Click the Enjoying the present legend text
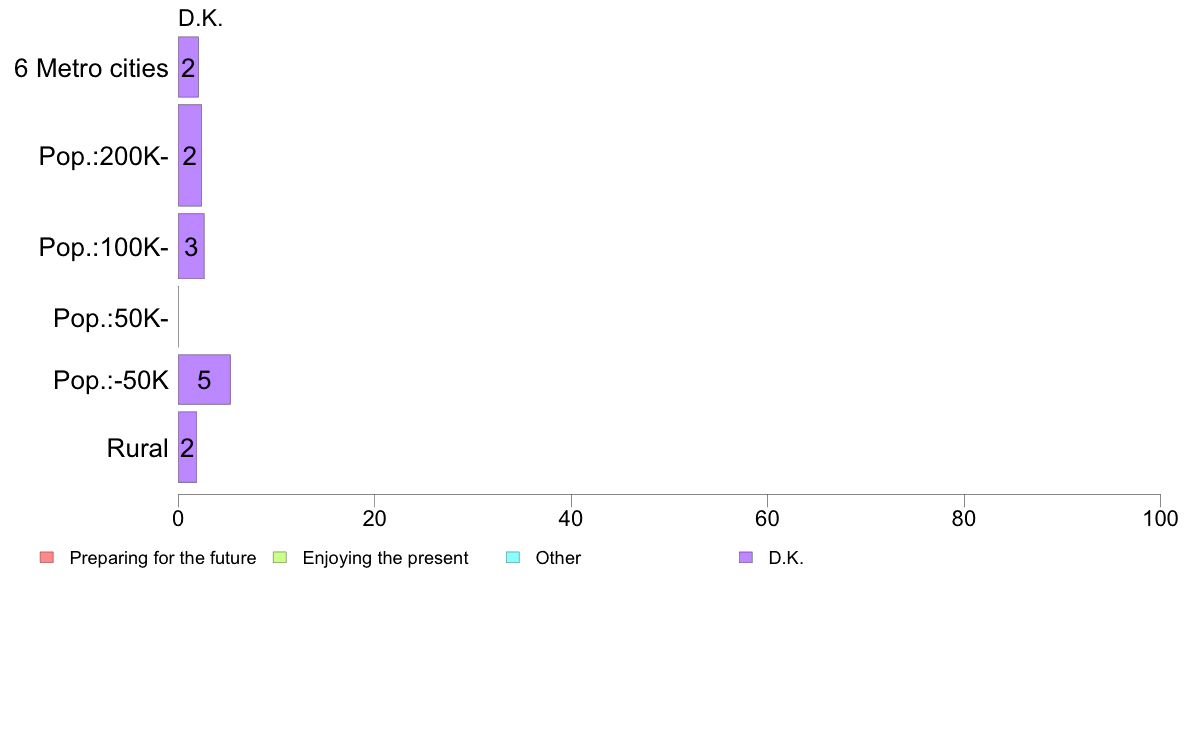The image size is (1188, 736). (x=385, y=558)
